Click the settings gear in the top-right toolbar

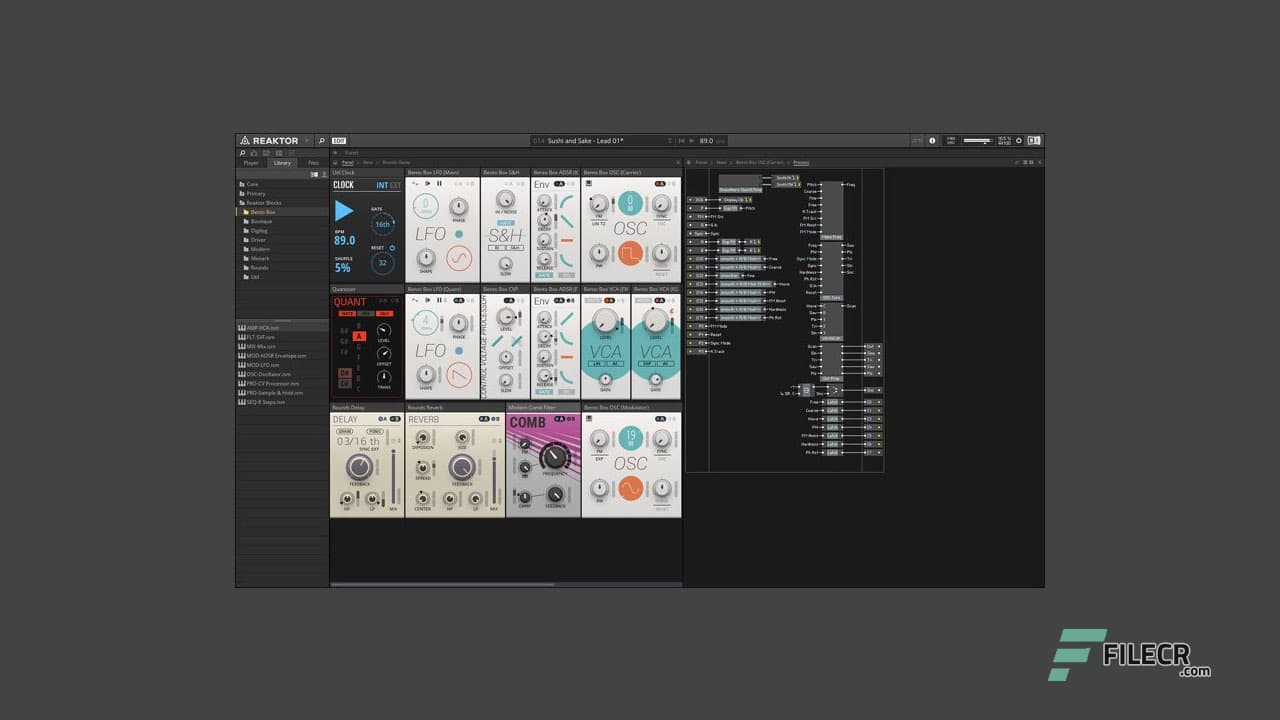1019,141
